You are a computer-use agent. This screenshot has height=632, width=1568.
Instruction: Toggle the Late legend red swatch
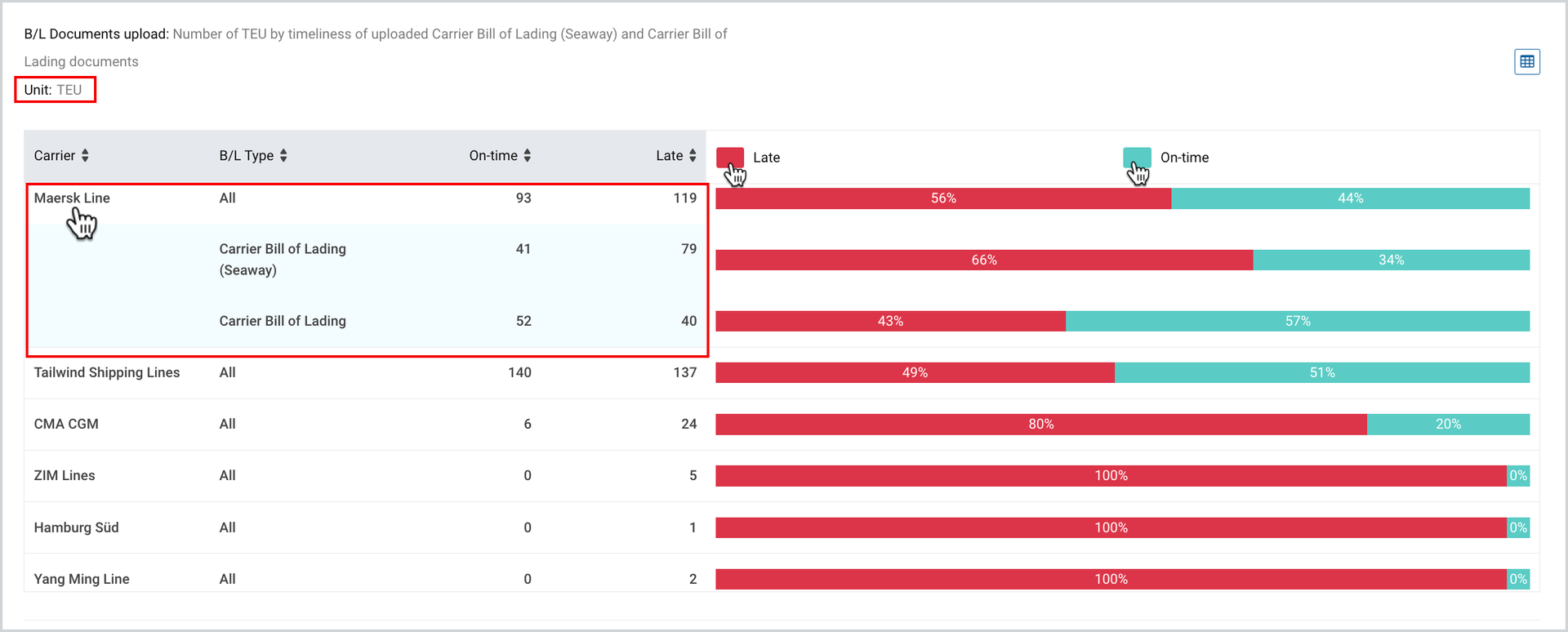point(730,157)
